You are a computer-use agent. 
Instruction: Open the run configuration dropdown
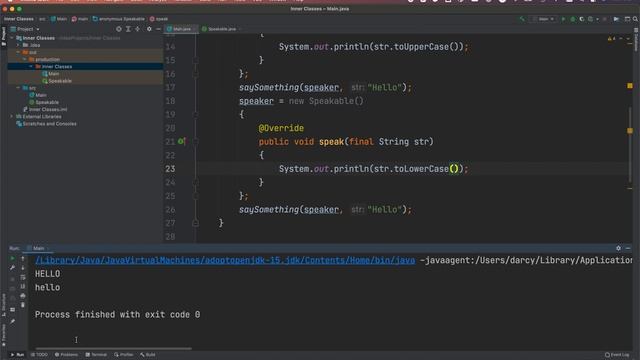pyautogui.click(x=544, y=19)
